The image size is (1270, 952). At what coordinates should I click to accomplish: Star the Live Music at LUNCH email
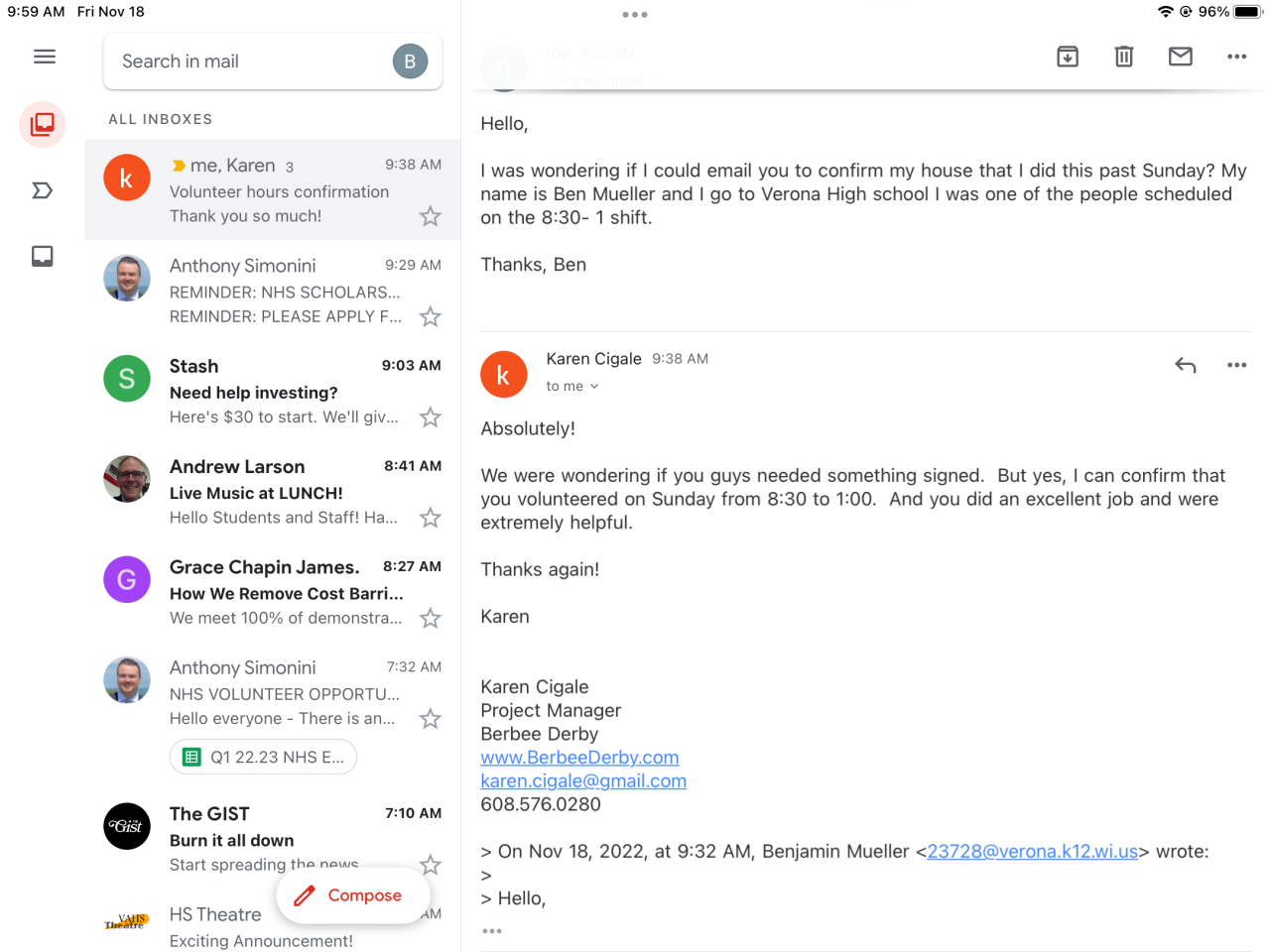point(430,518)
